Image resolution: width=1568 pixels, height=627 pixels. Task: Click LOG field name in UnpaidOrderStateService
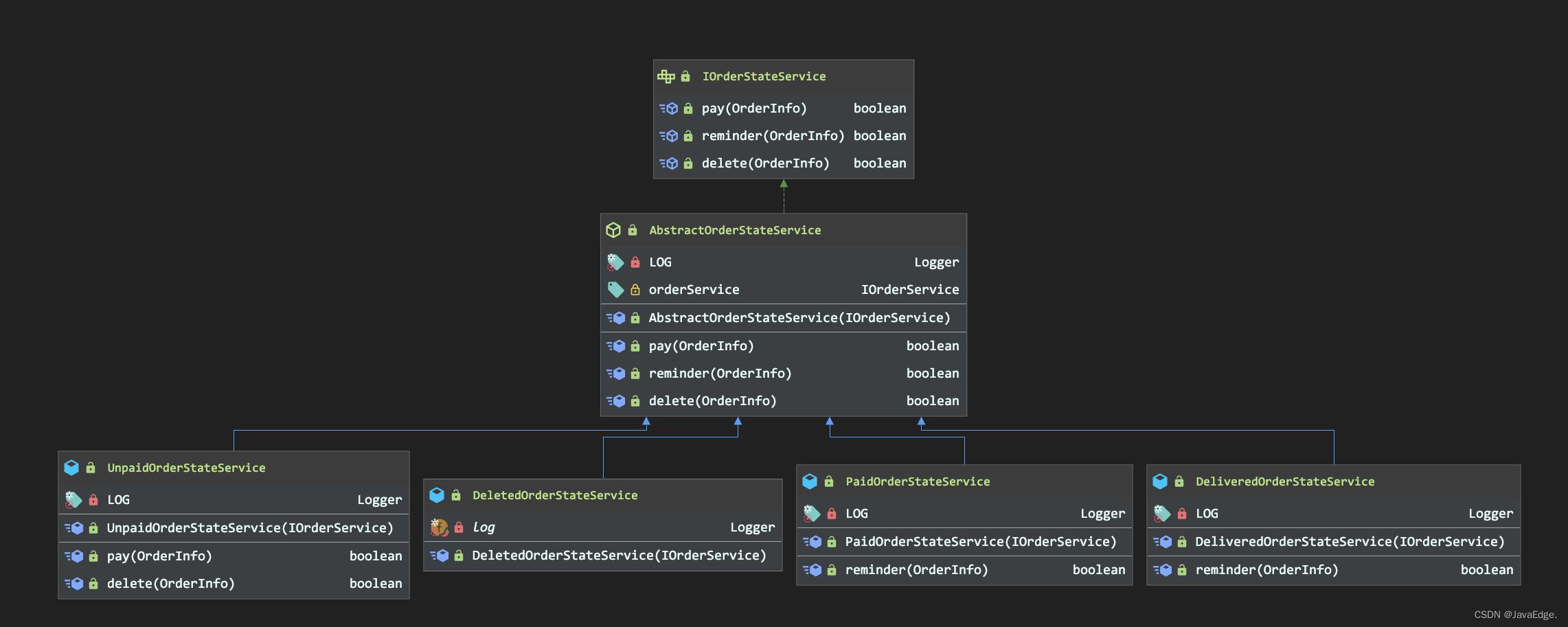118,500
